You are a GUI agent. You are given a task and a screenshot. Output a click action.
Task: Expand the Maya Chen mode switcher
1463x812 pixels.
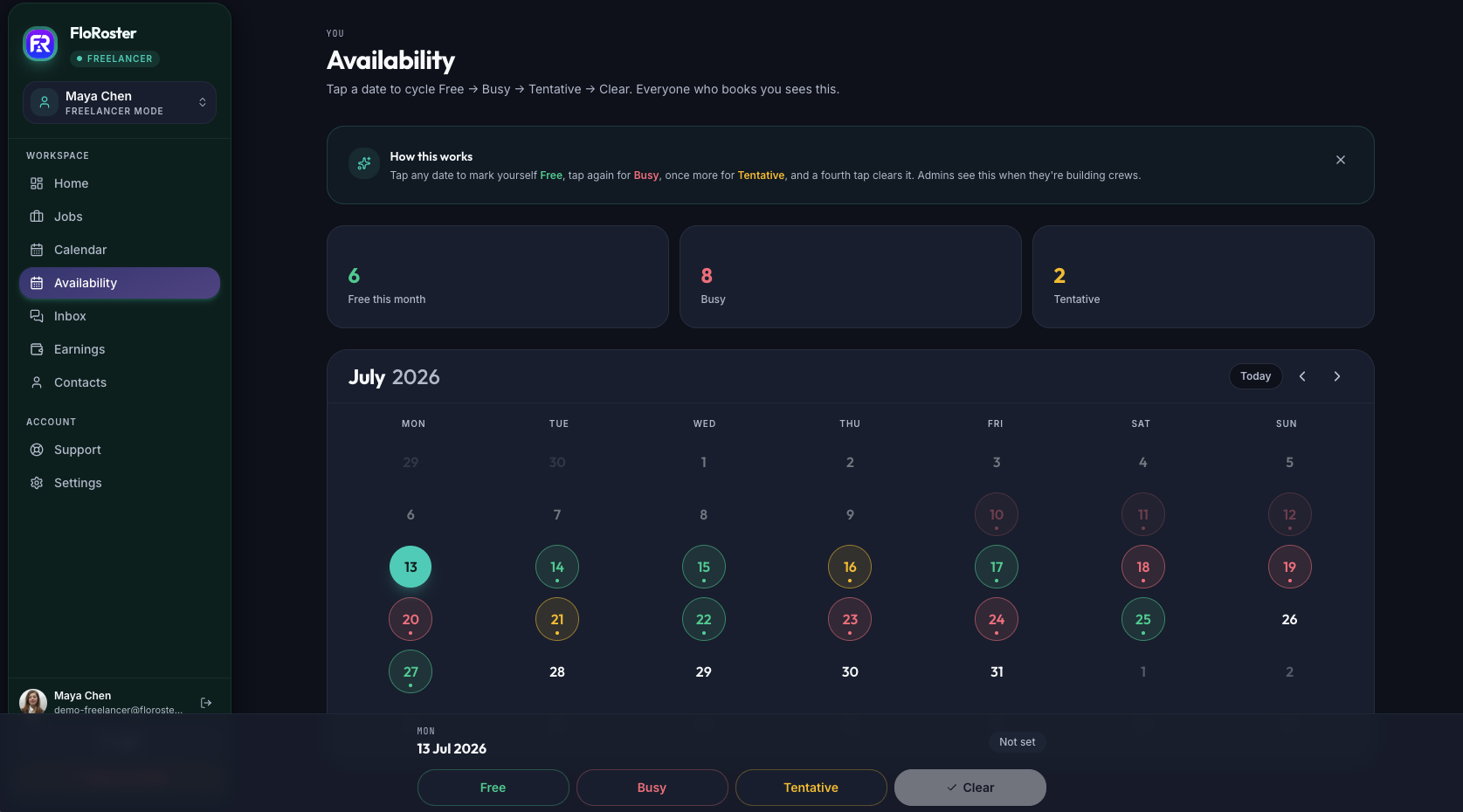(120, 102)
